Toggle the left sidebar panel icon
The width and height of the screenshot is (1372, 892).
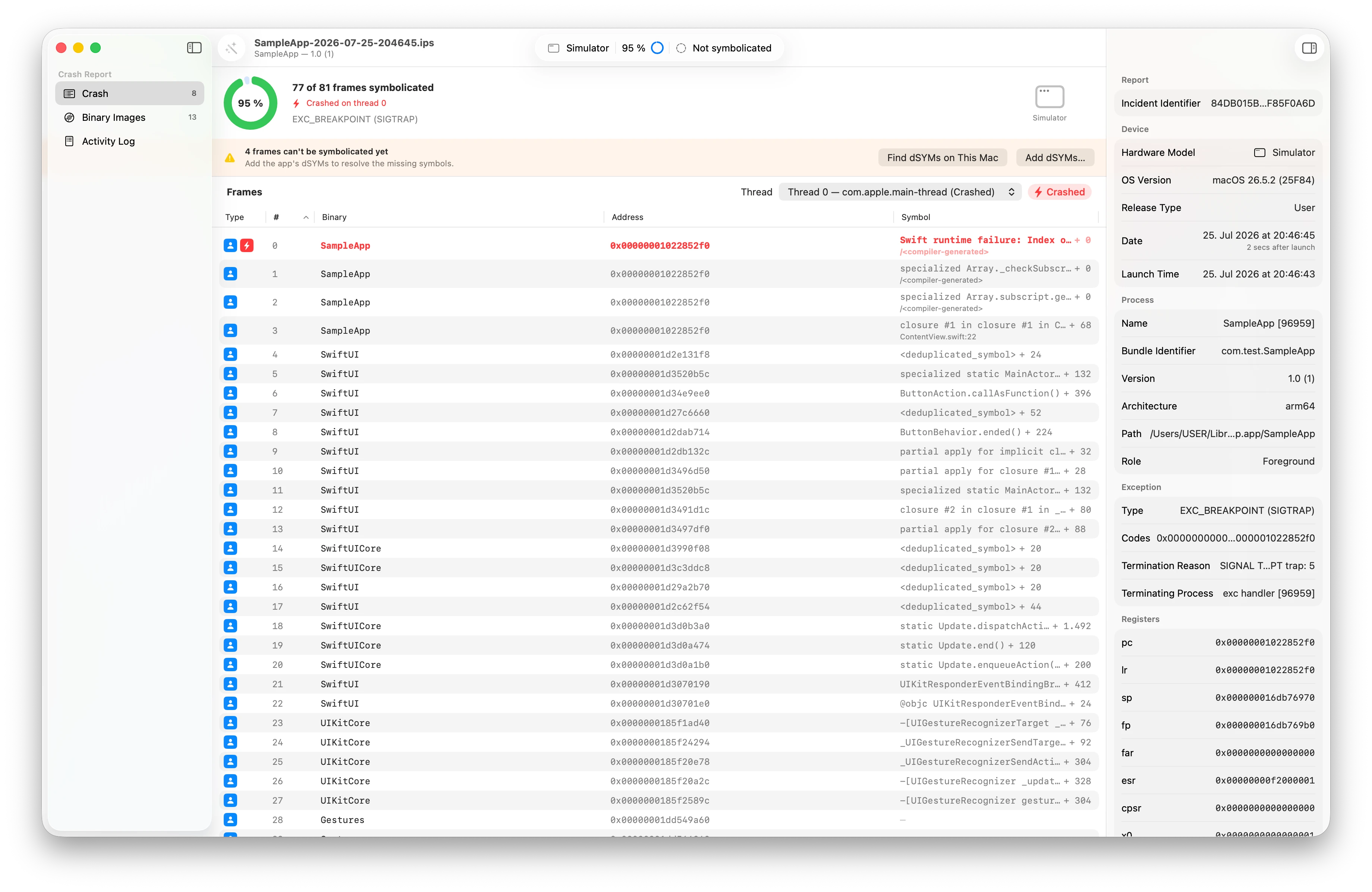pyautogui.click(x=194, y=48)
